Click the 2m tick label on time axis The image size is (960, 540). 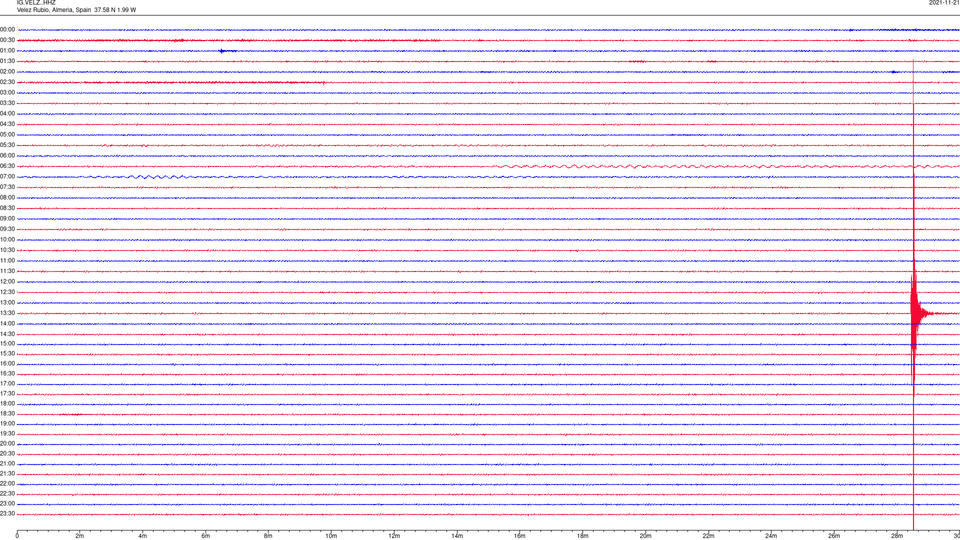[x=80, y=536]
